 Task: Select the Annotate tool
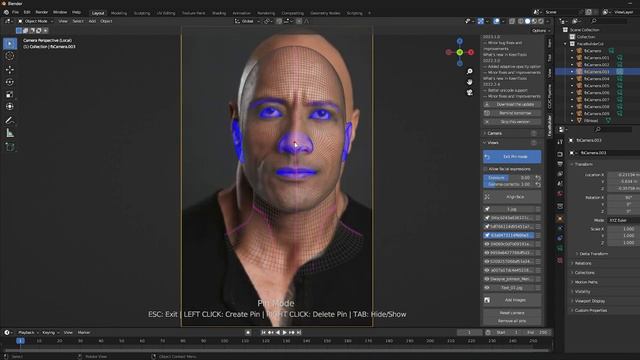[10, 120]
